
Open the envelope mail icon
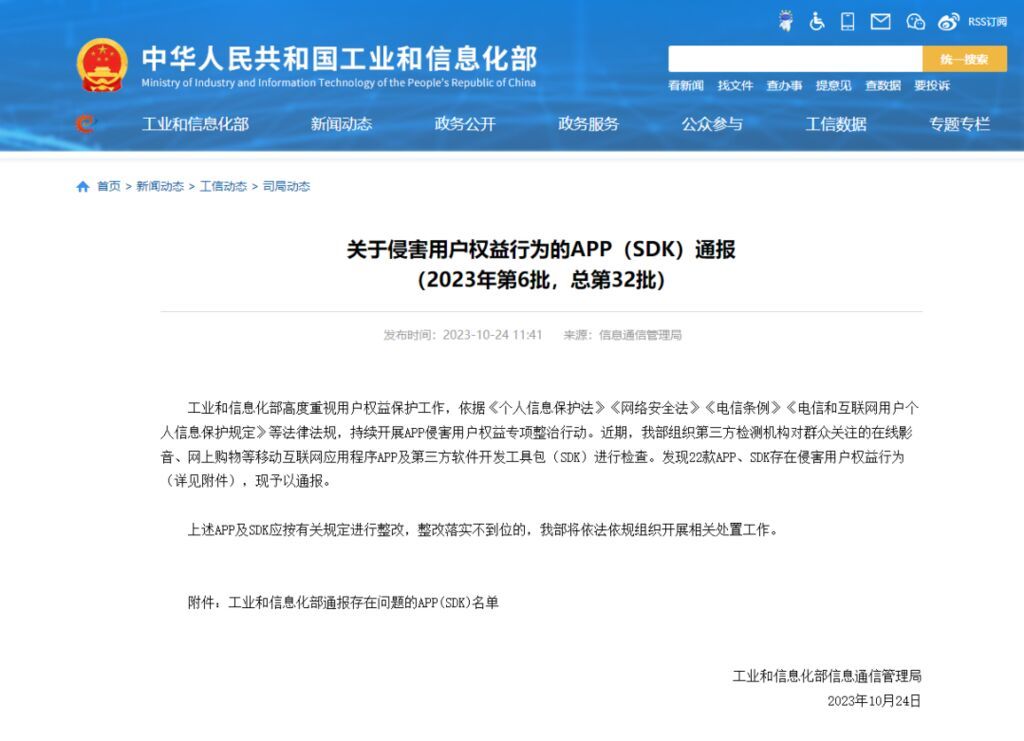click(880, 21)
